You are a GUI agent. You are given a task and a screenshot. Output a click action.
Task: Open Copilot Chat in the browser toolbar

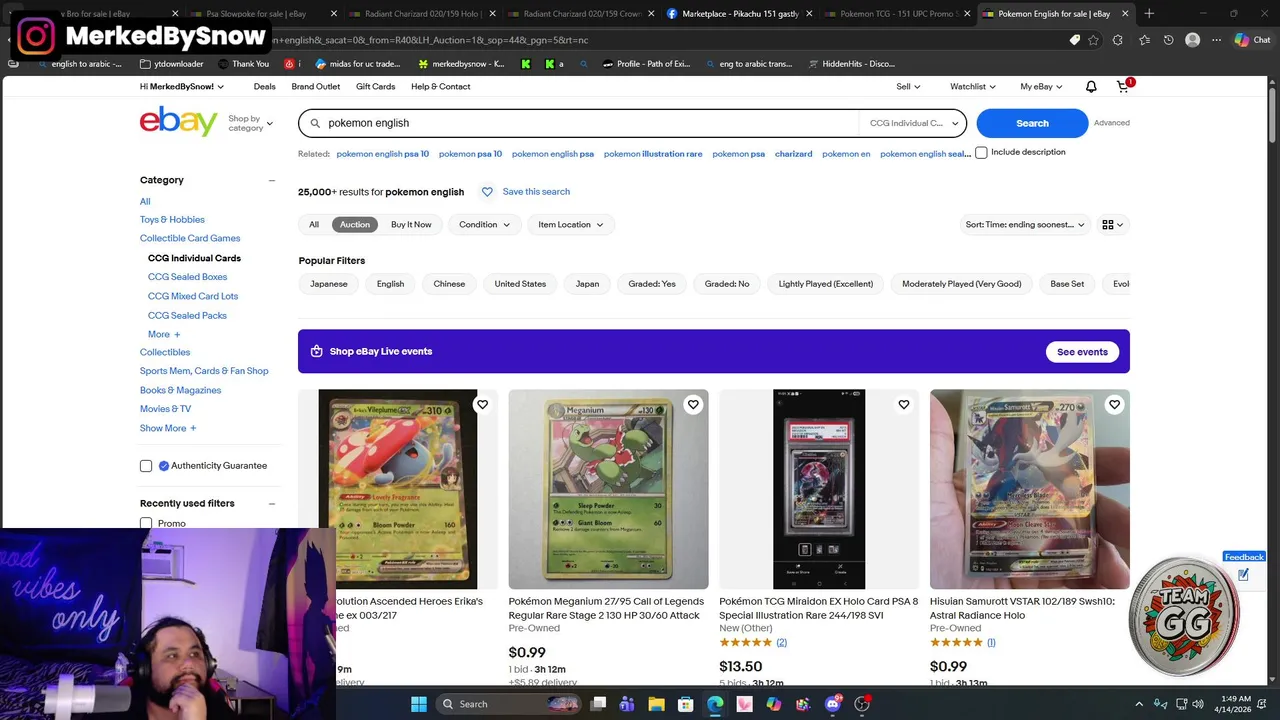tap(1251, 40)
